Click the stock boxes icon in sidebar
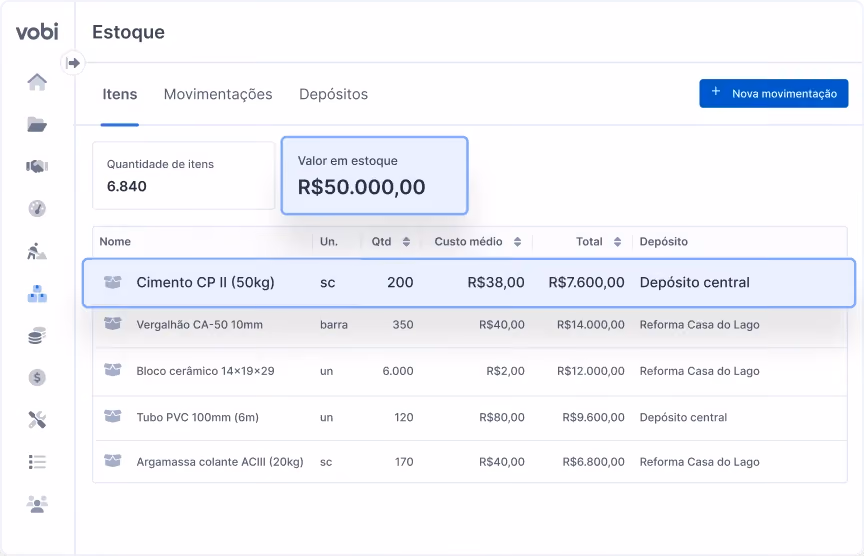The width and height of the screenshot is (864, 556). pos(37,293)
